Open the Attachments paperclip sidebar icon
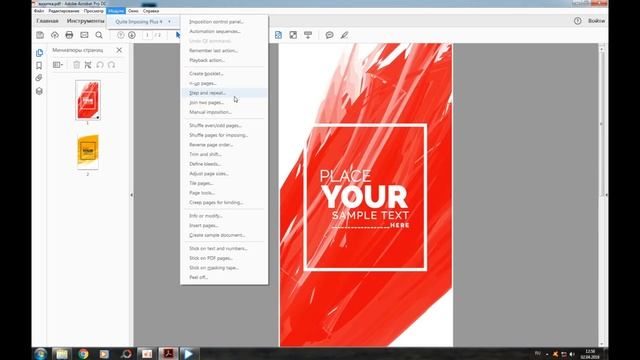This screenshot has height=360, width=640. [39, 78]
